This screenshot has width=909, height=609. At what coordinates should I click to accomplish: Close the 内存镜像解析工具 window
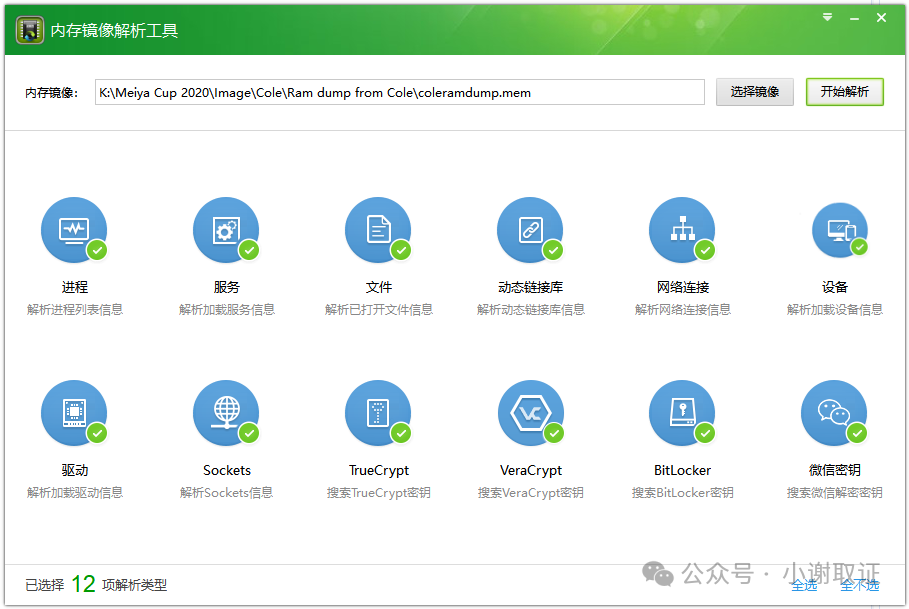click(x=881, y=18)
